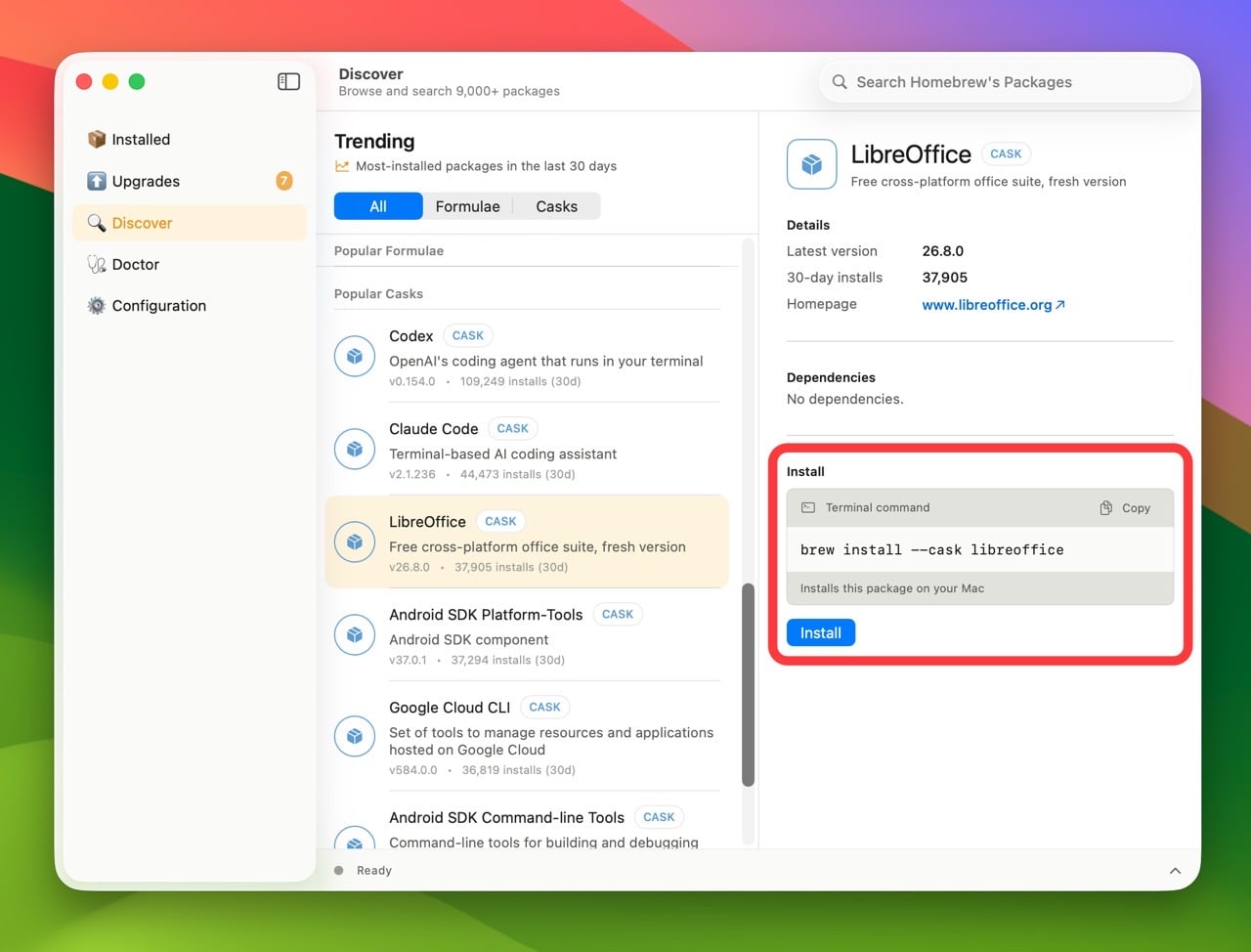Click the CASK badge next to Claude Code
Viewport: 1251px width, 952px height.
(512, 428)
